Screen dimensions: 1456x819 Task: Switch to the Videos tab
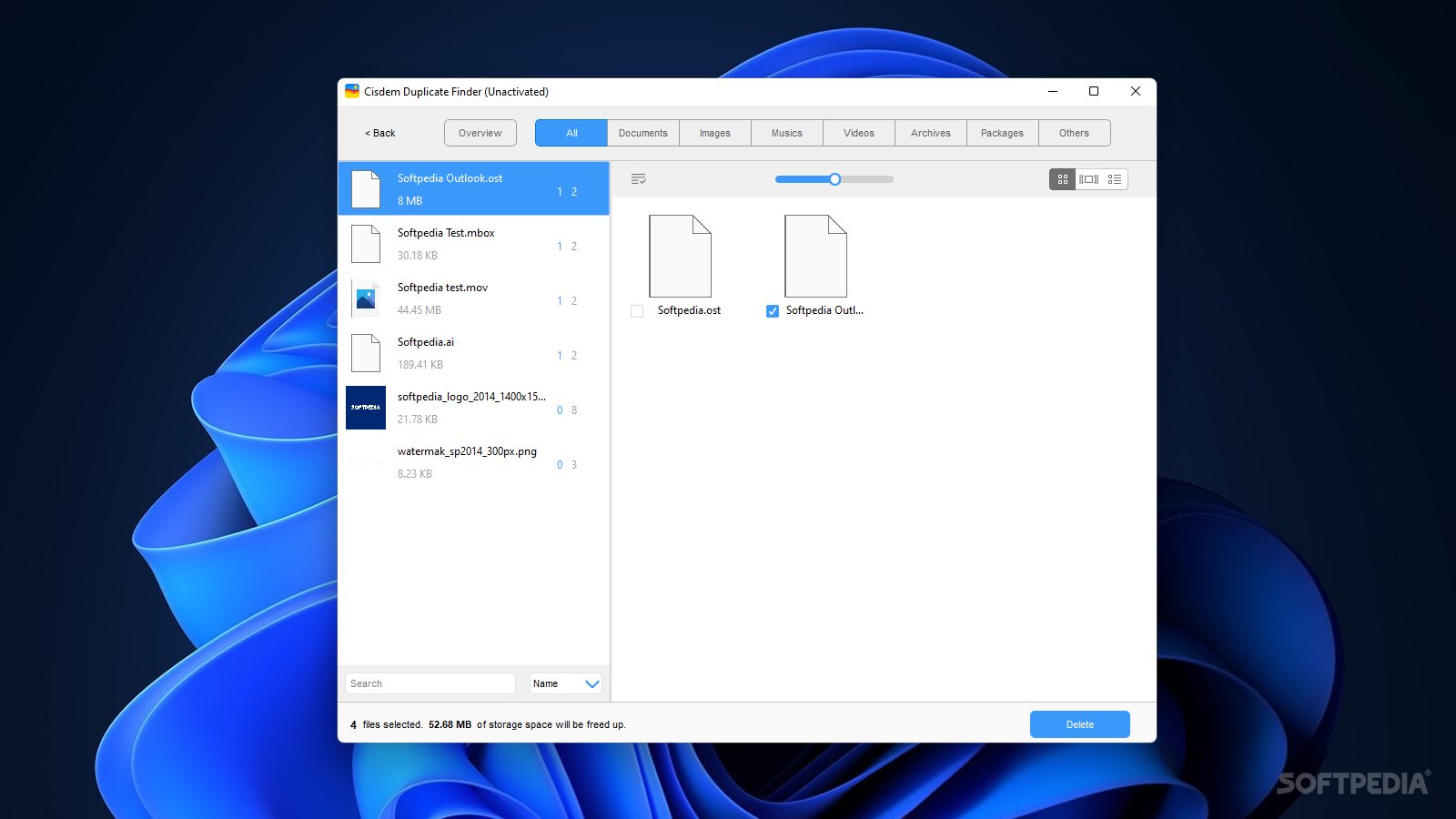[x=859, y=133]
